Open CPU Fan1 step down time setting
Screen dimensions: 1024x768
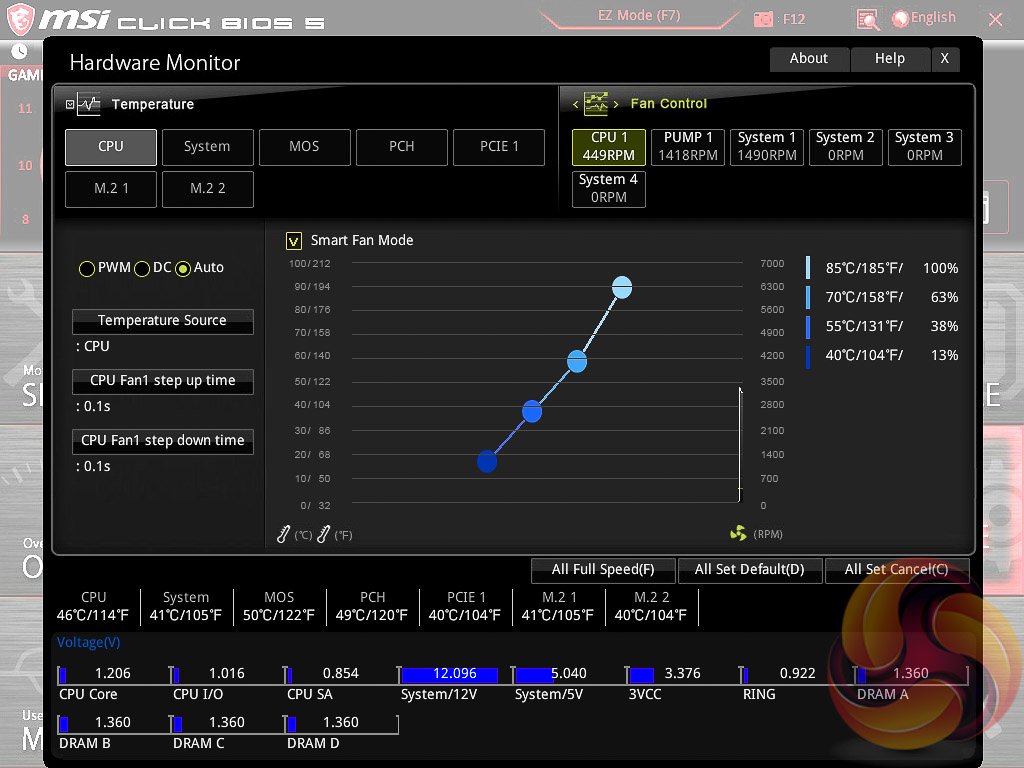click(163, 441)
